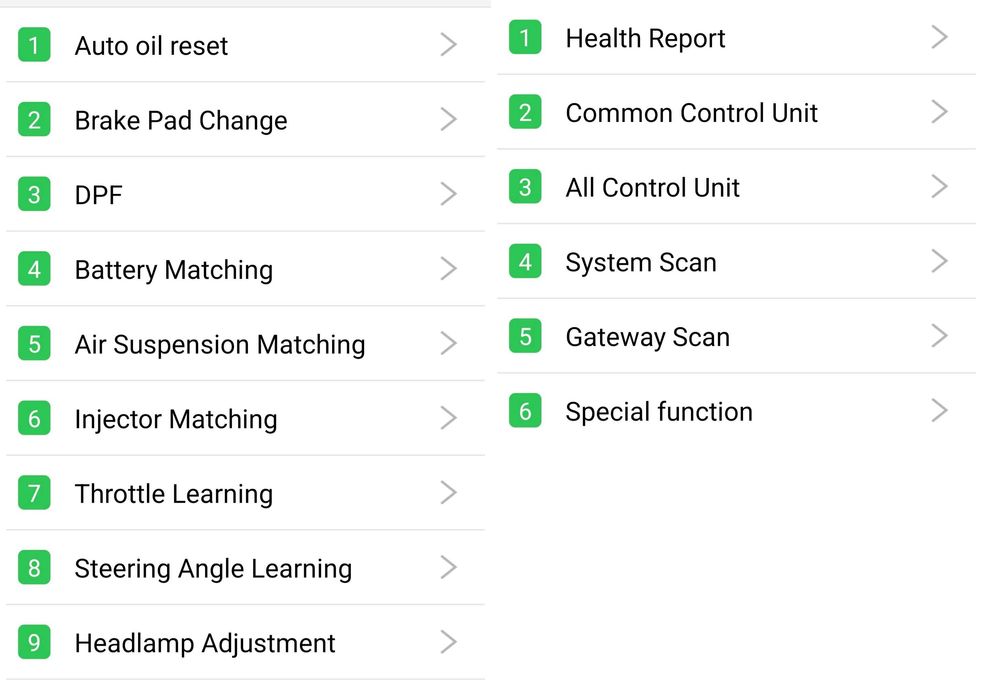Expand Brake Pad Change using its arrow
Image resolution: width=982 pixels, height=699 pixels.
(x=449, y=120)
